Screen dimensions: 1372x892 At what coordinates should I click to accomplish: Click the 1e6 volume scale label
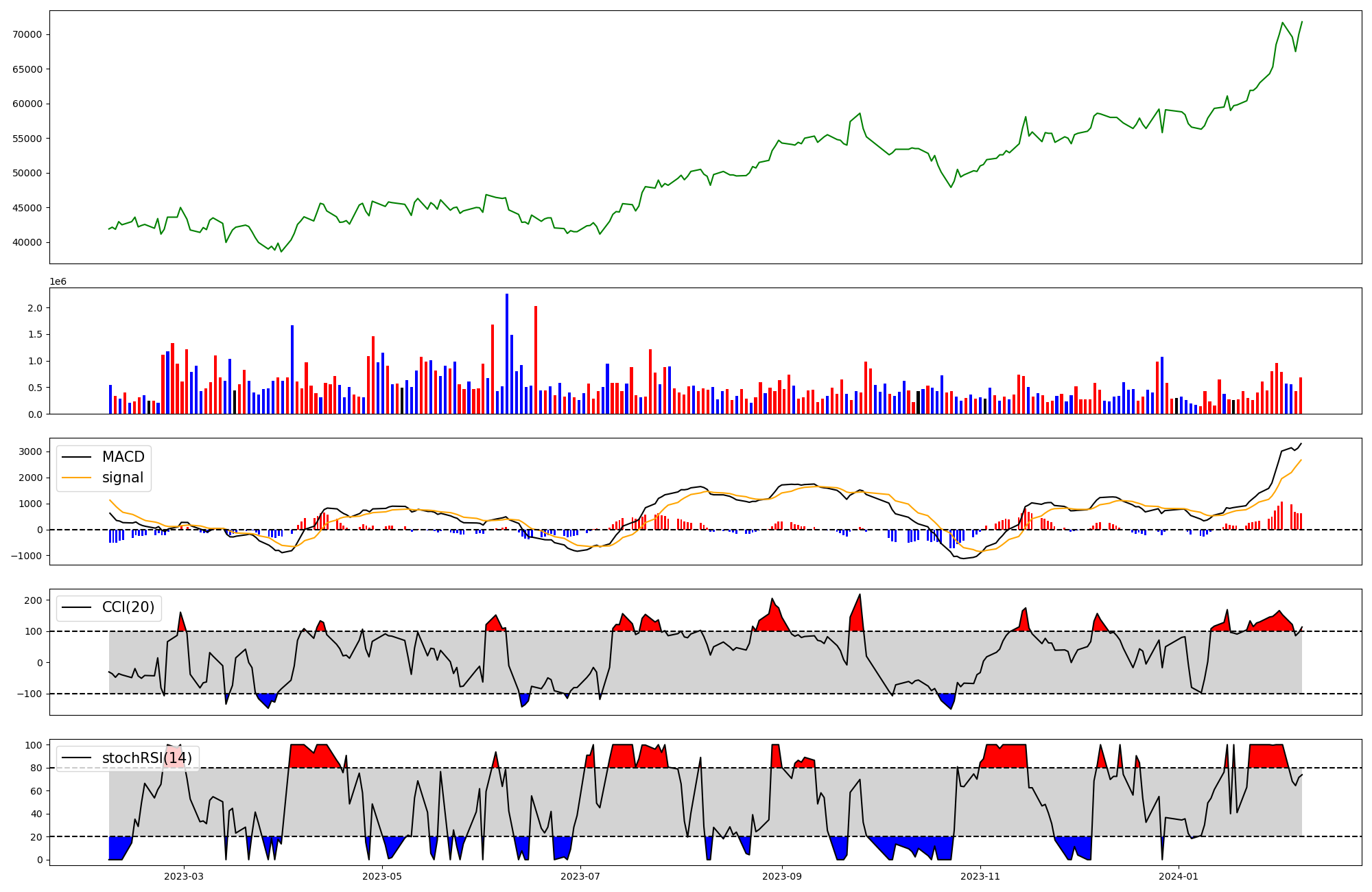click(58, 282)
